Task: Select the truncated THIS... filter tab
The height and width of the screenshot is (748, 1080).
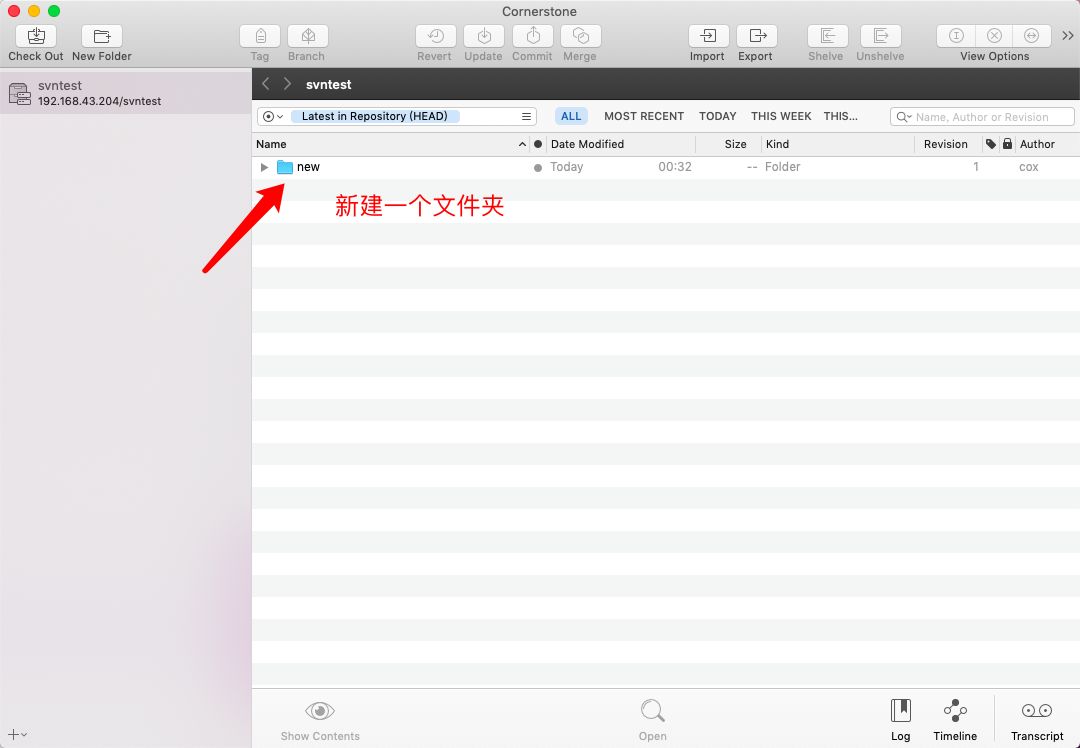Action: tap(840, 116)
